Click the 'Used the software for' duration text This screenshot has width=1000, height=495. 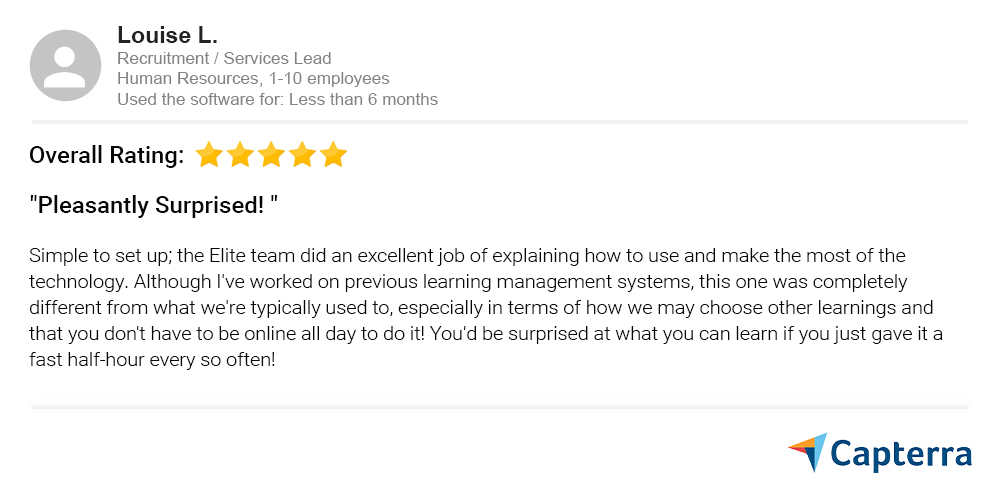tap(277, 99)
